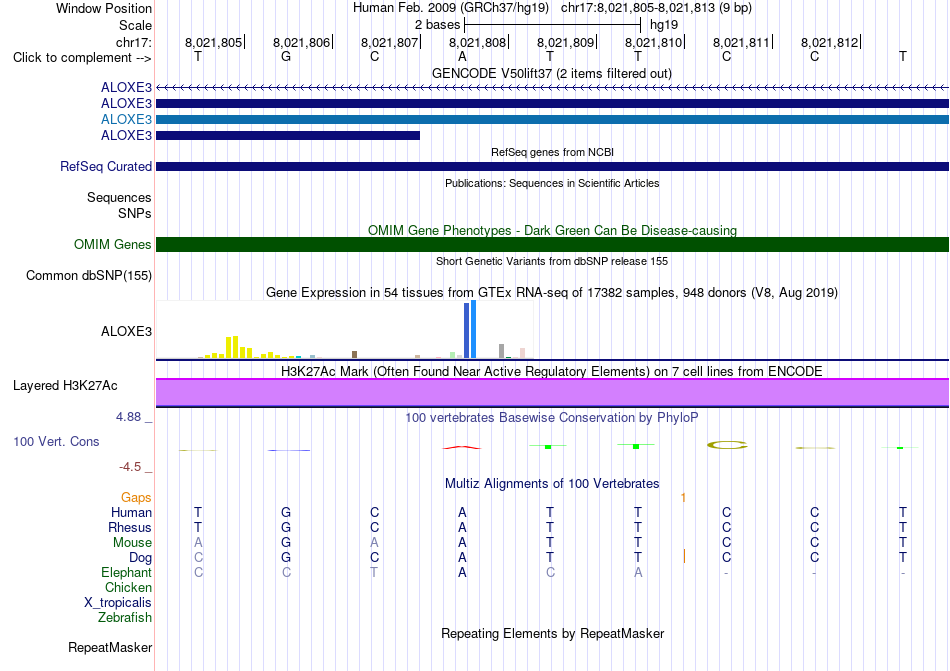Click the 'Layered H3K27Ac' track label
The height and width of the screenshot is (671, 950).
(x=65, y=386)
